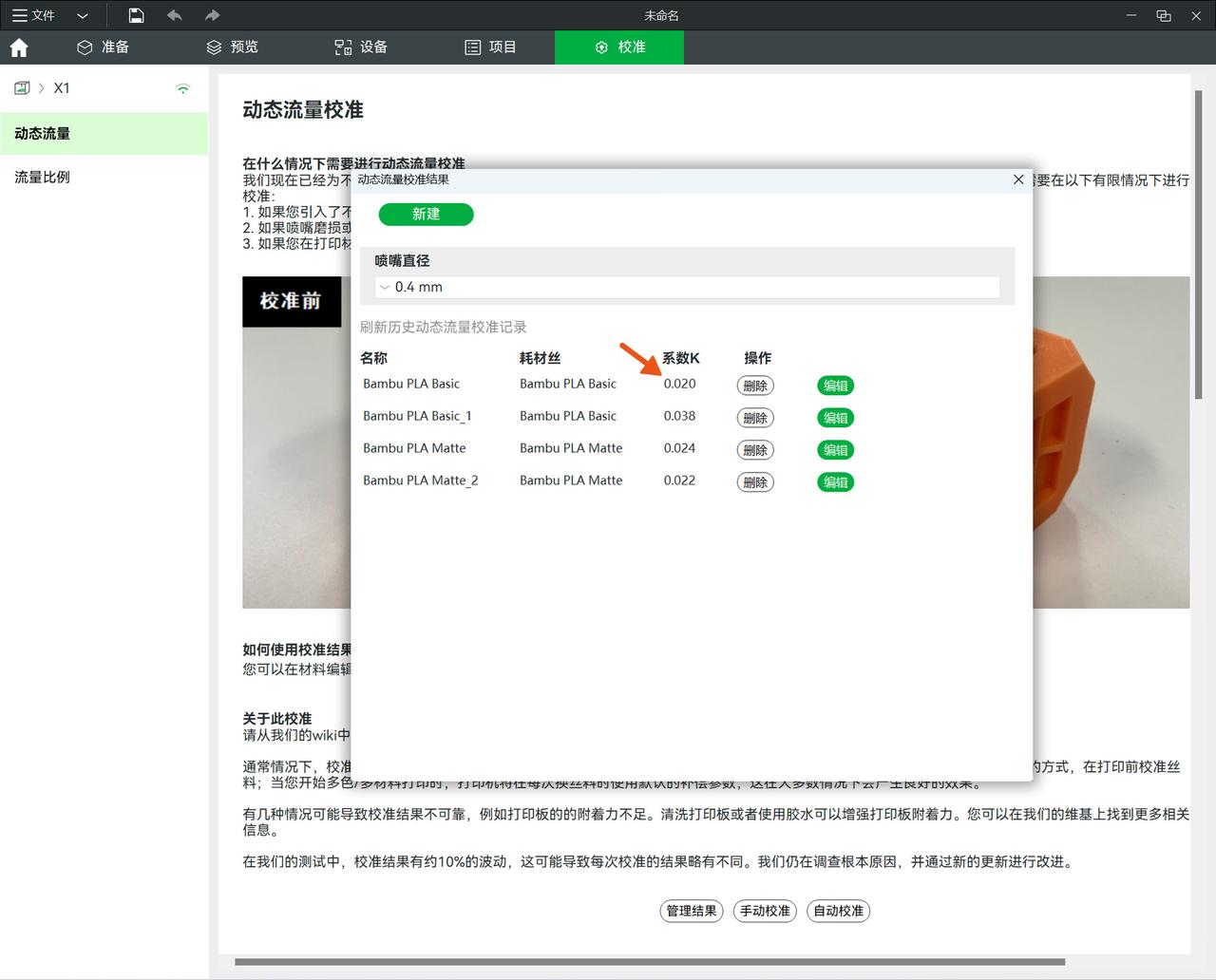Delete the Bambu PLA Basic_1 record

[x=755, y=418]
